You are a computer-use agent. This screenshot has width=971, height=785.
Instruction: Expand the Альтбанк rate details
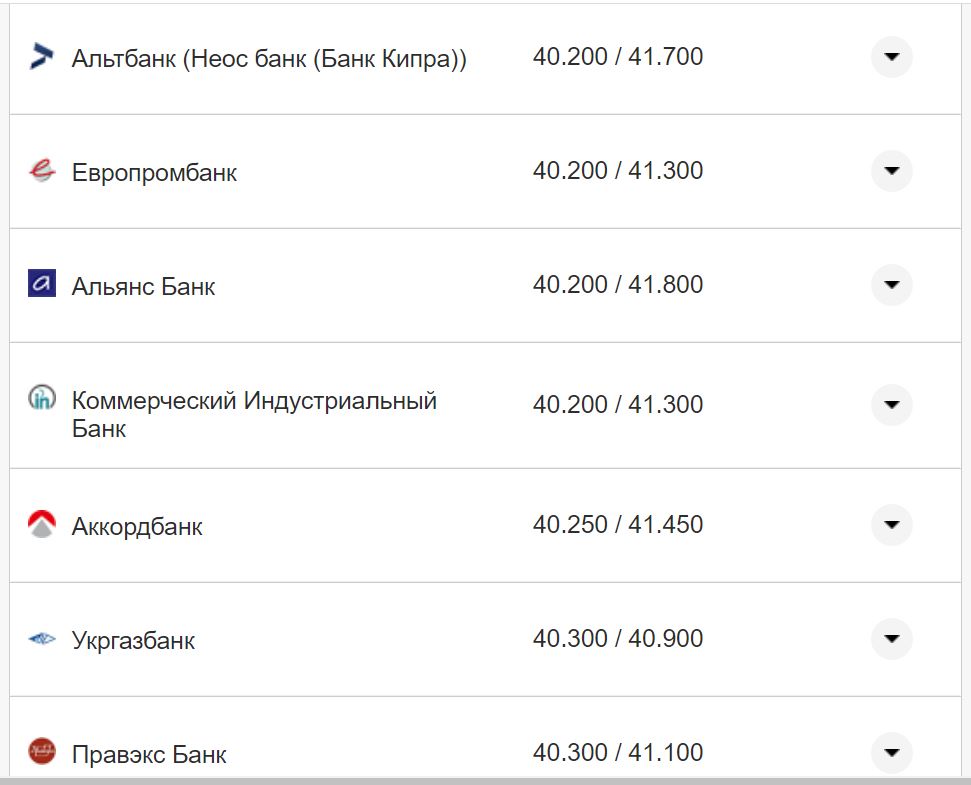point(890,57)
